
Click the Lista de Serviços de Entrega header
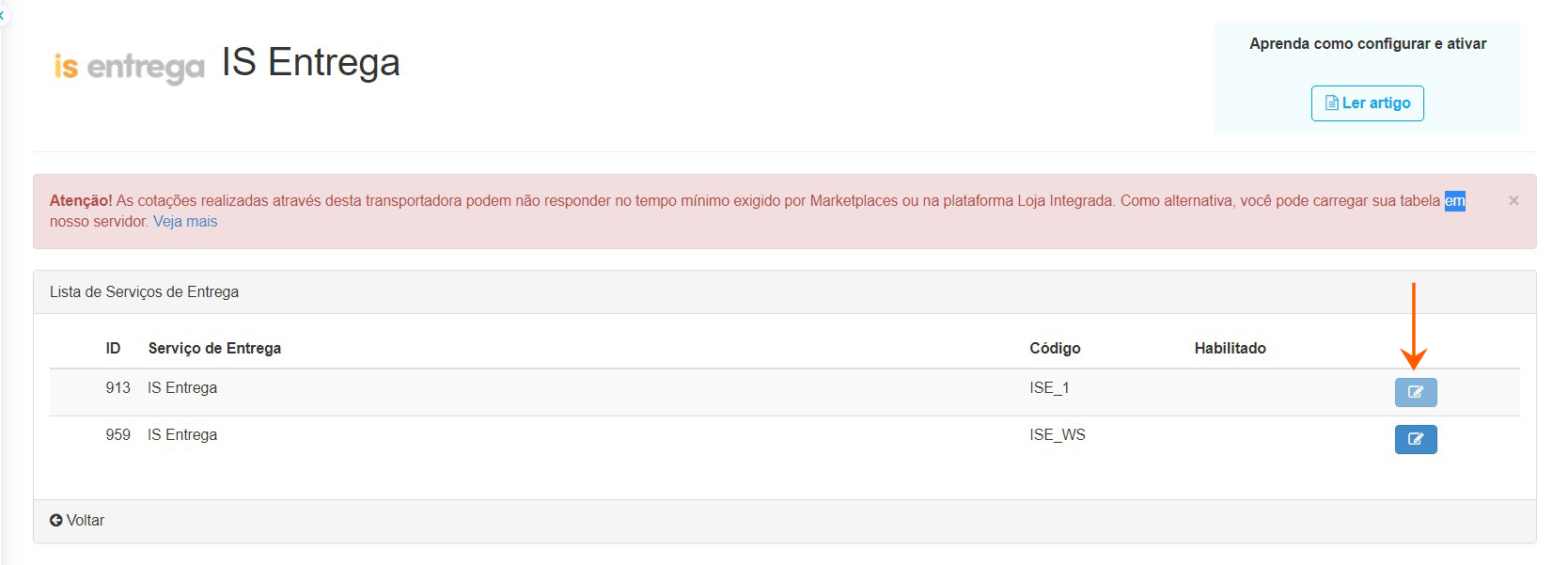click(x=144, y=291)
